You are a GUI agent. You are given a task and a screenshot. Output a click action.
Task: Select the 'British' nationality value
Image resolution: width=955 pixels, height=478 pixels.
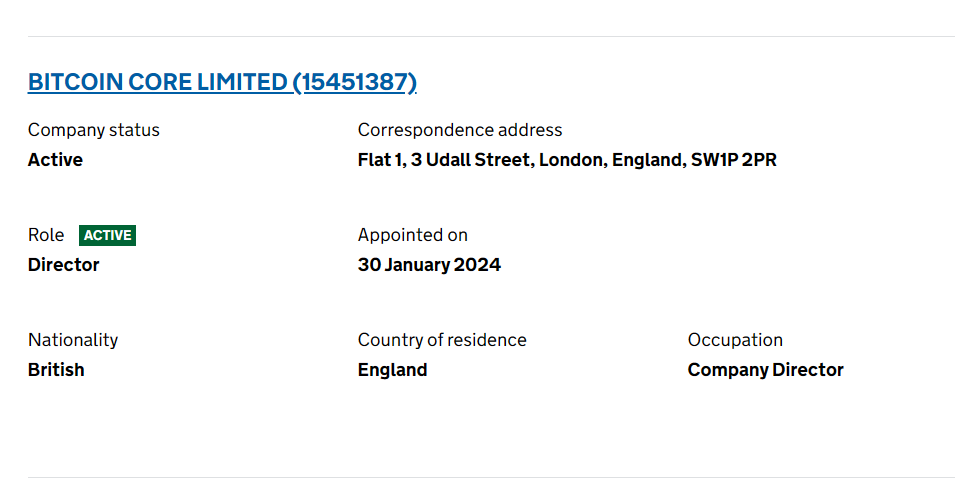[56, 370]
